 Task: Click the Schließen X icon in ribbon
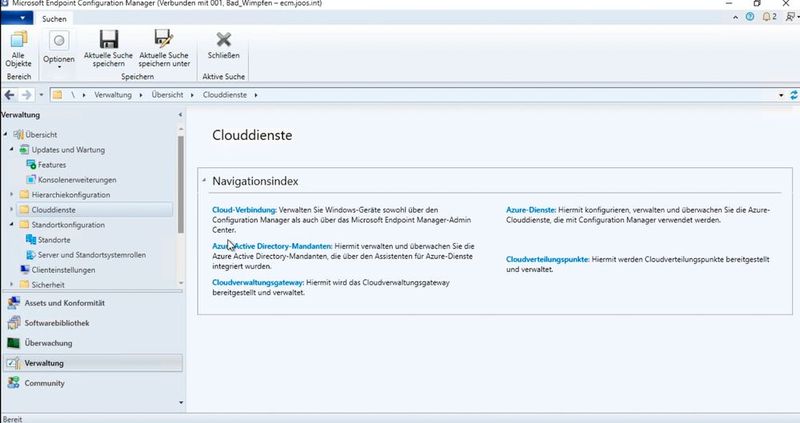click(223, 39)
